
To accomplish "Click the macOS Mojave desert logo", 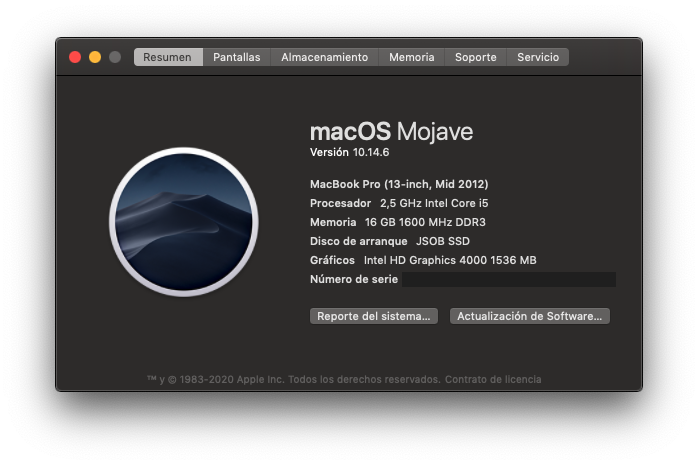I will (x=184, y=222).
